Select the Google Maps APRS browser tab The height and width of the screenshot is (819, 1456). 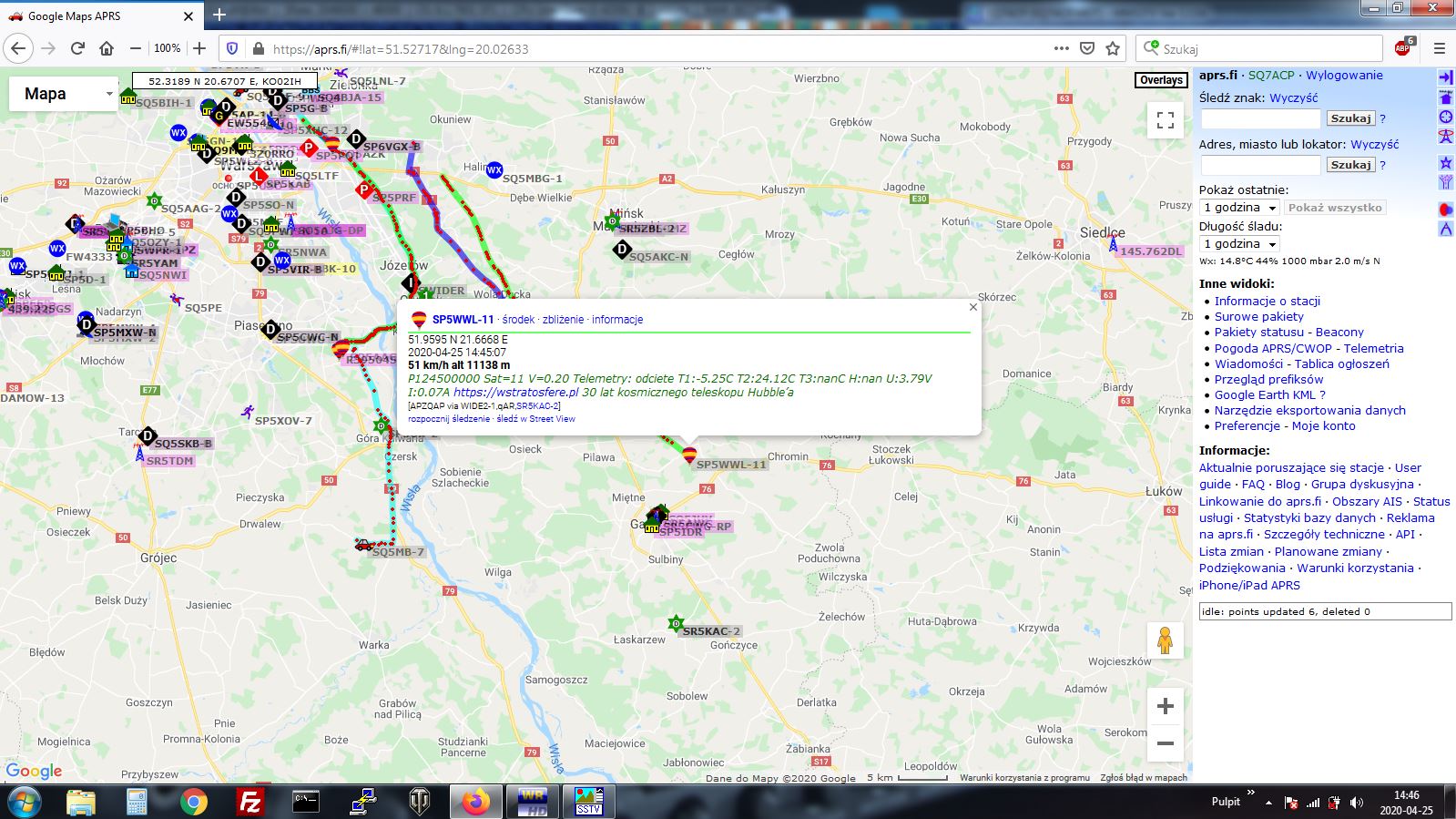tap(100, 15)
